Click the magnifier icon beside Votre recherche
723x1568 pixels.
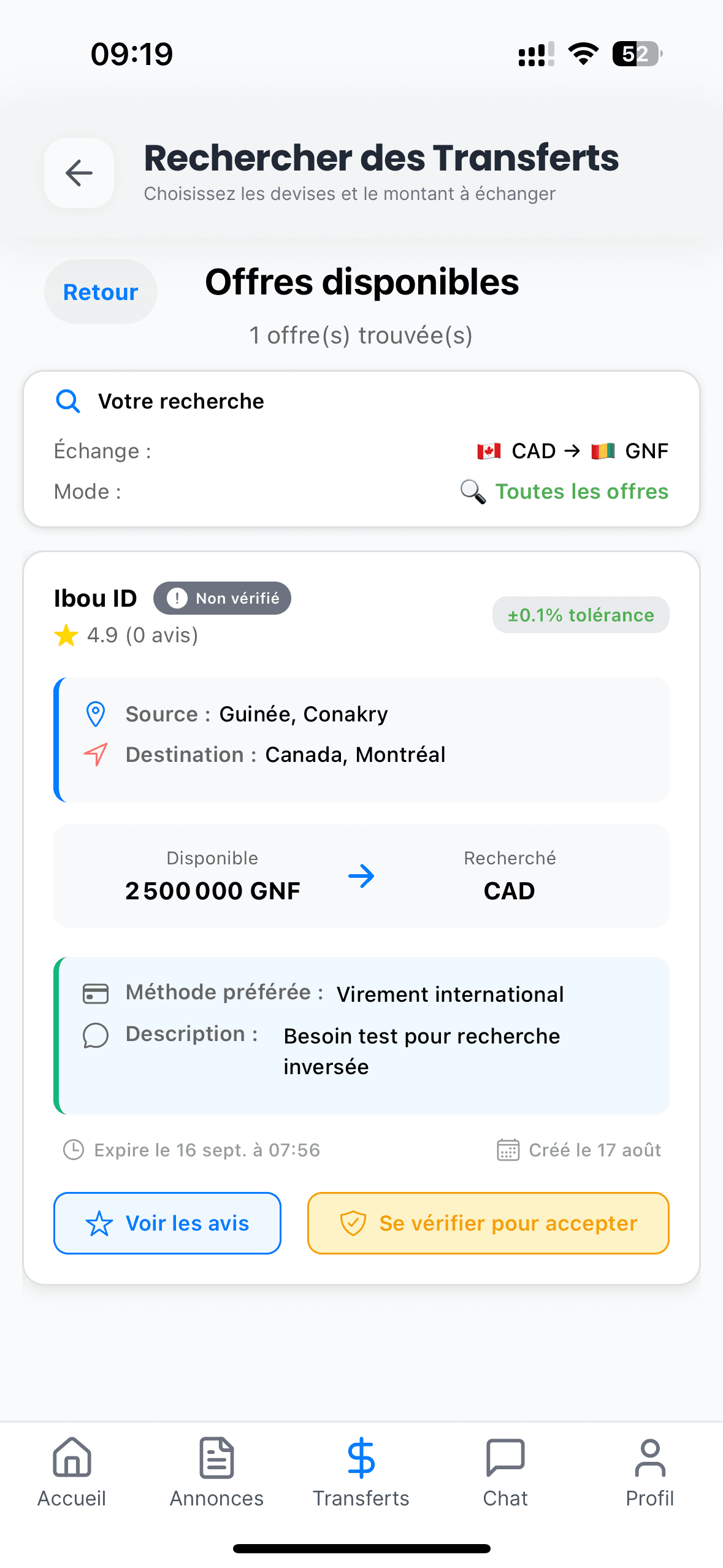tap(67, 401)
